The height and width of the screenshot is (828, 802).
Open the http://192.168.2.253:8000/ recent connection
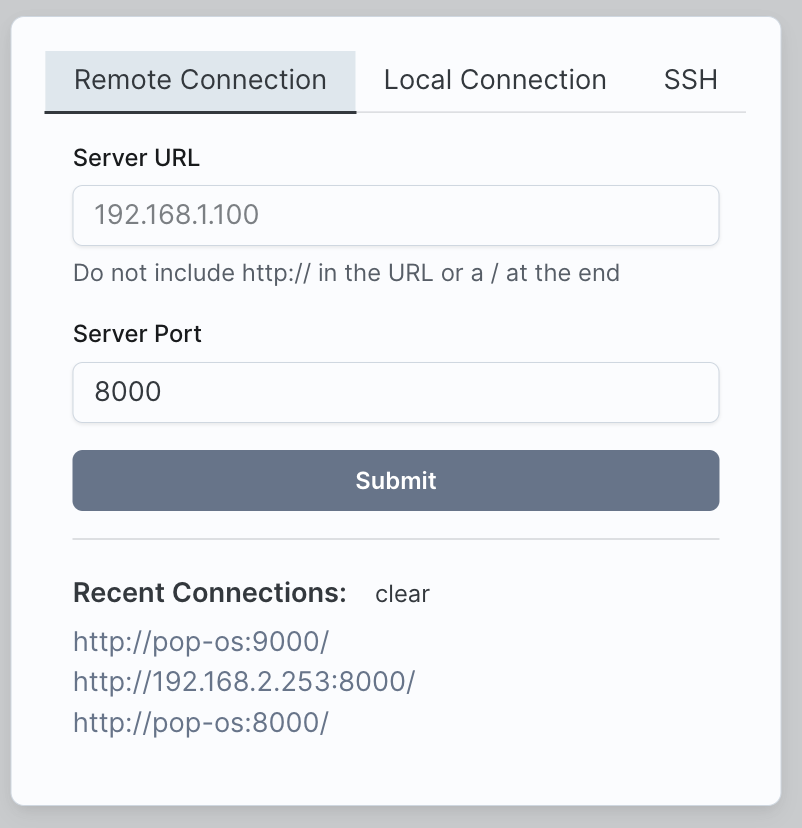coord(244,682)
